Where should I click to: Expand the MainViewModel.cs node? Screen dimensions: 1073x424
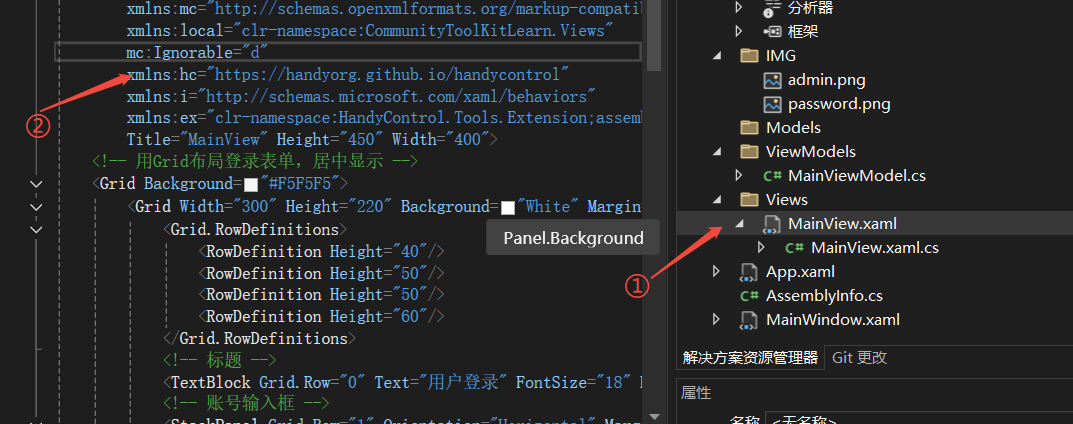click(x=739, y=175)
